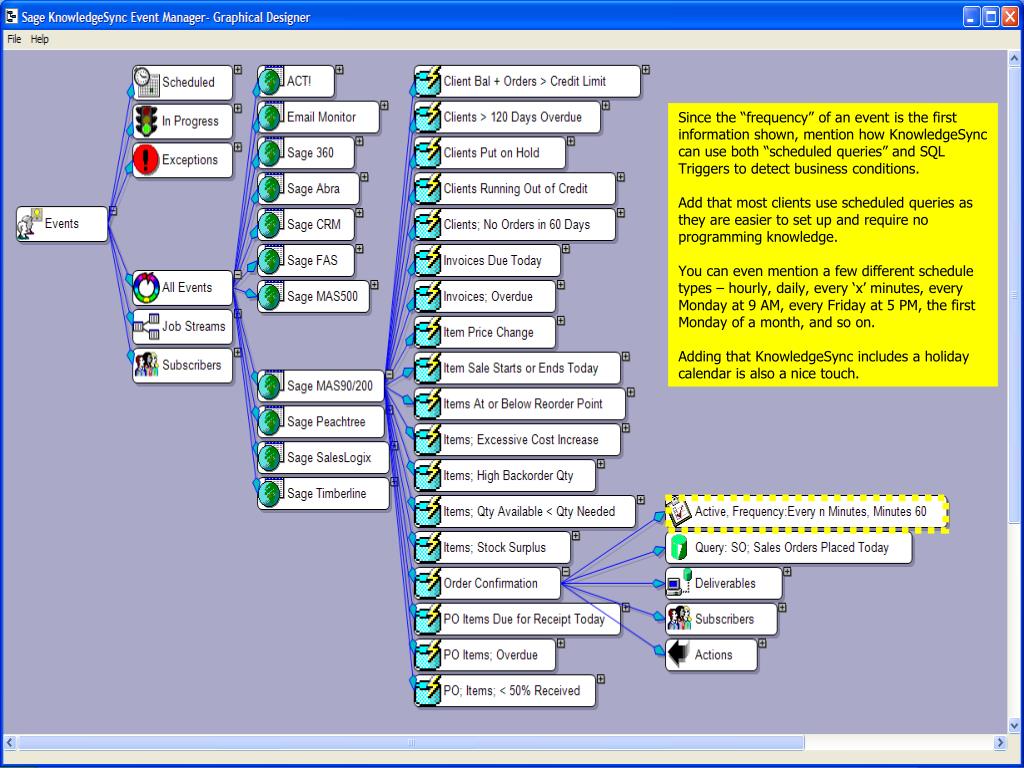Select Items; Stock Surplus event
The height and width of the screenshot is (768, 1024).
(492, 547)
